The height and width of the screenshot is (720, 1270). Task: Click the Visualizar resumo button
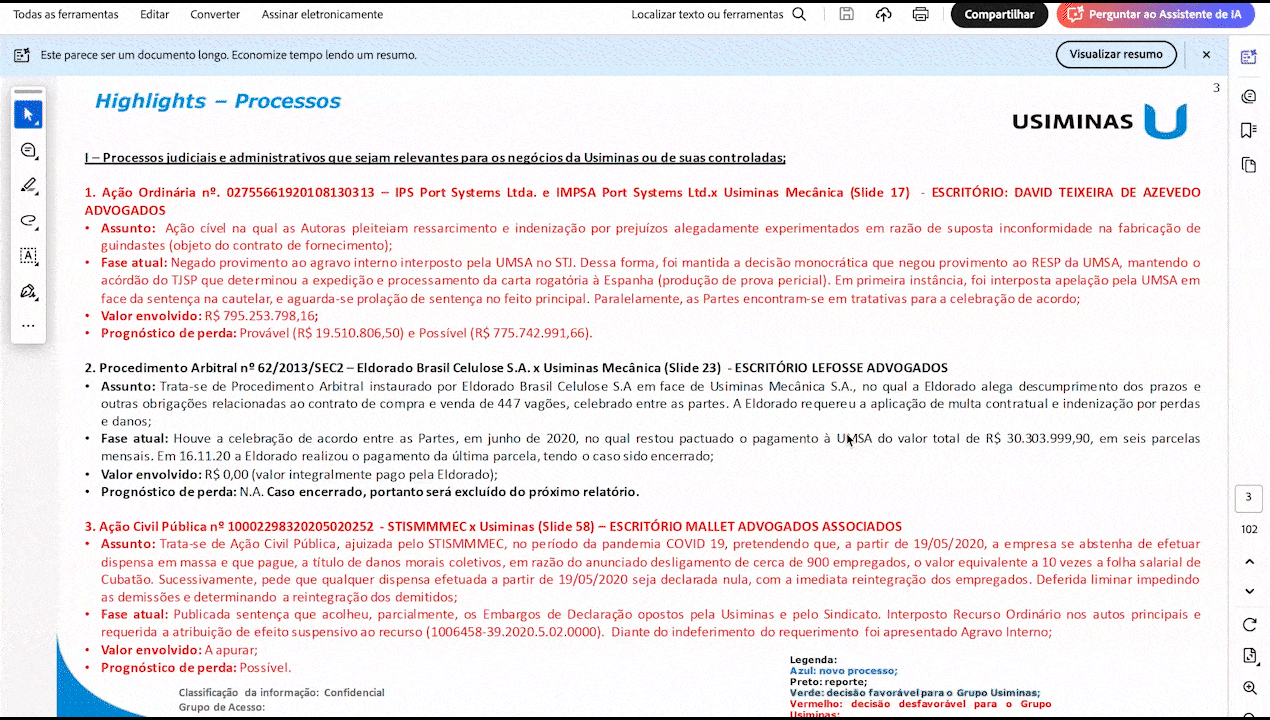(x=1116, y=55)
